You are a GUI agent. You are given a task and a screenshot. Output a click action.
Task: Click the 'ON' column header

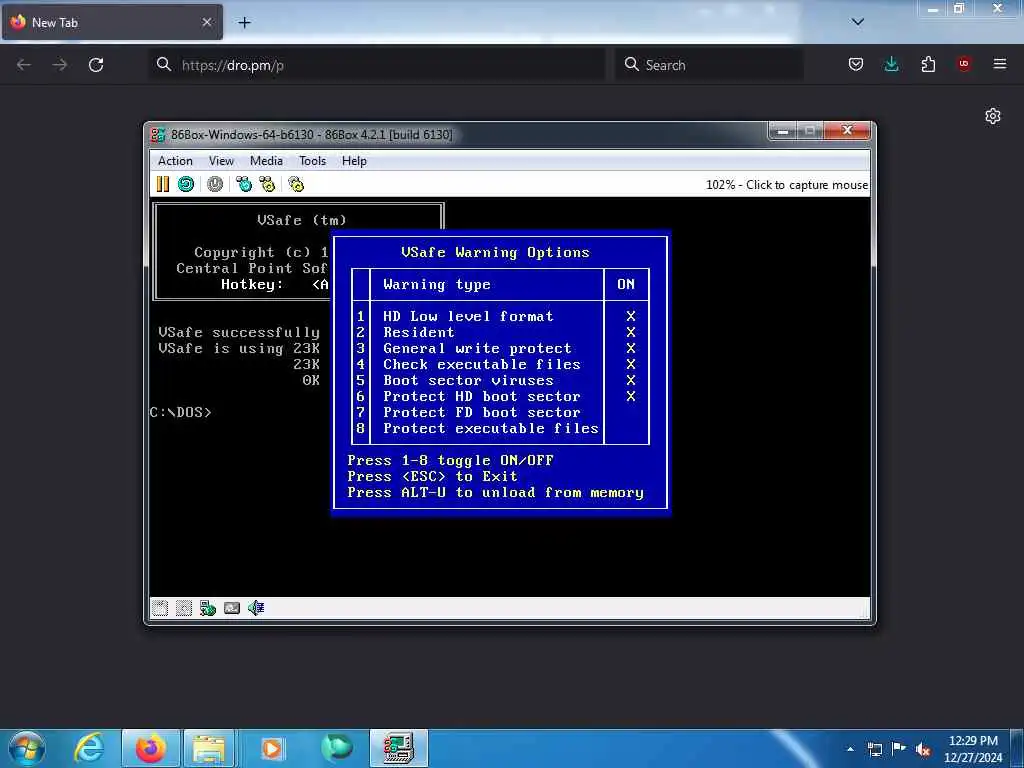(626, 284)
